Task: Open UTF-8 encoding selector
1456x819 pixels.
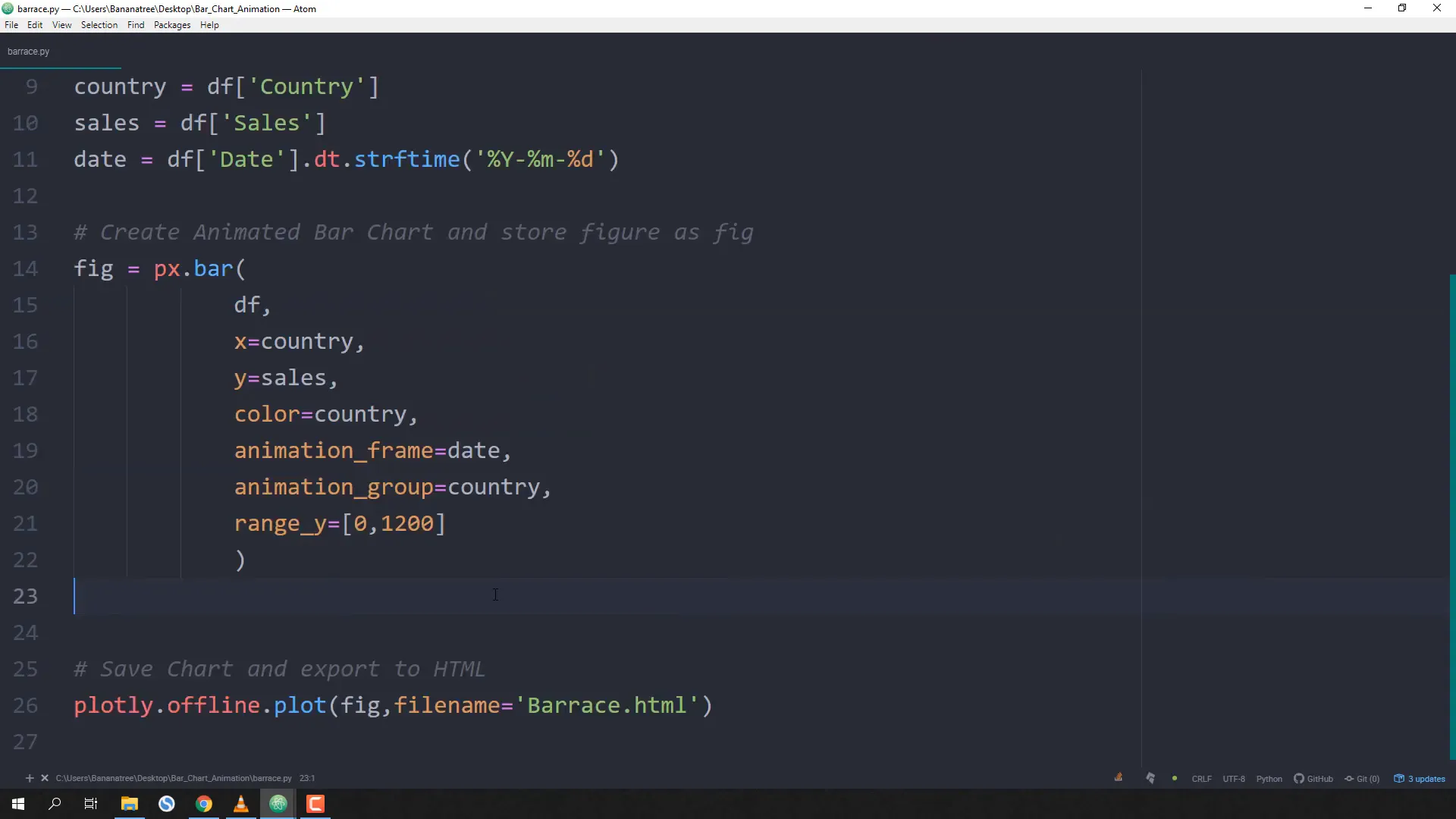Action: [x=1234, y=779]
